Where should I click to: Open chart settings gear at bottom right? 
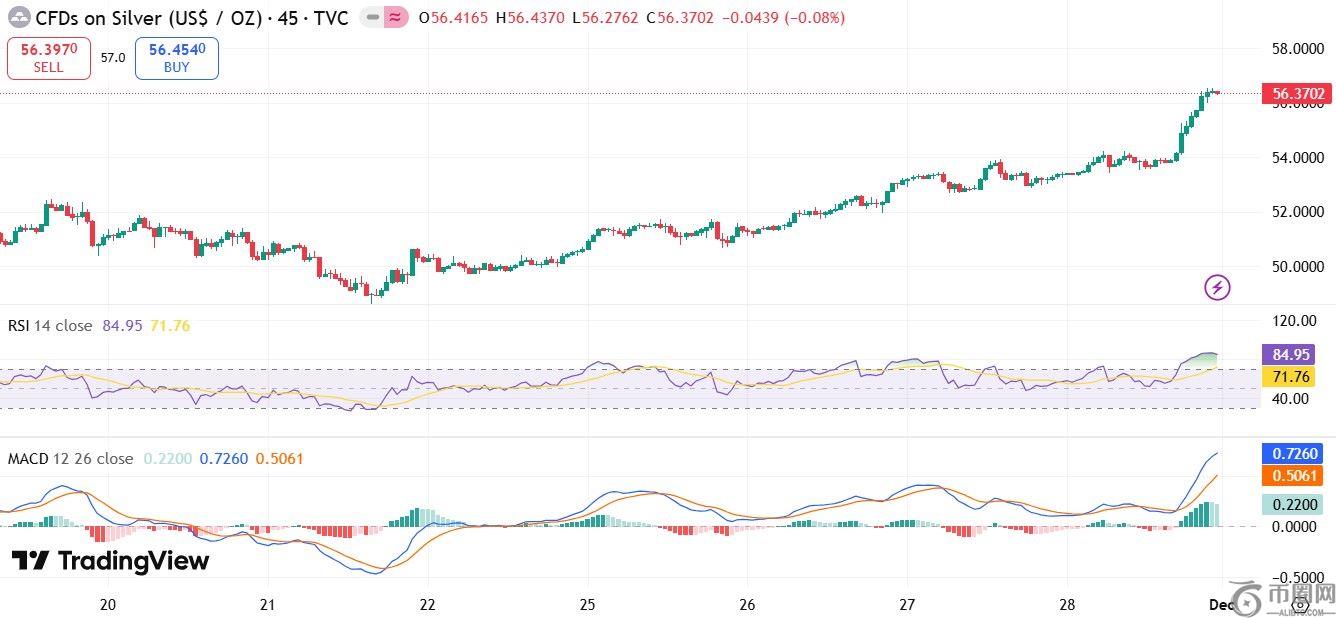pos(1300,603)
